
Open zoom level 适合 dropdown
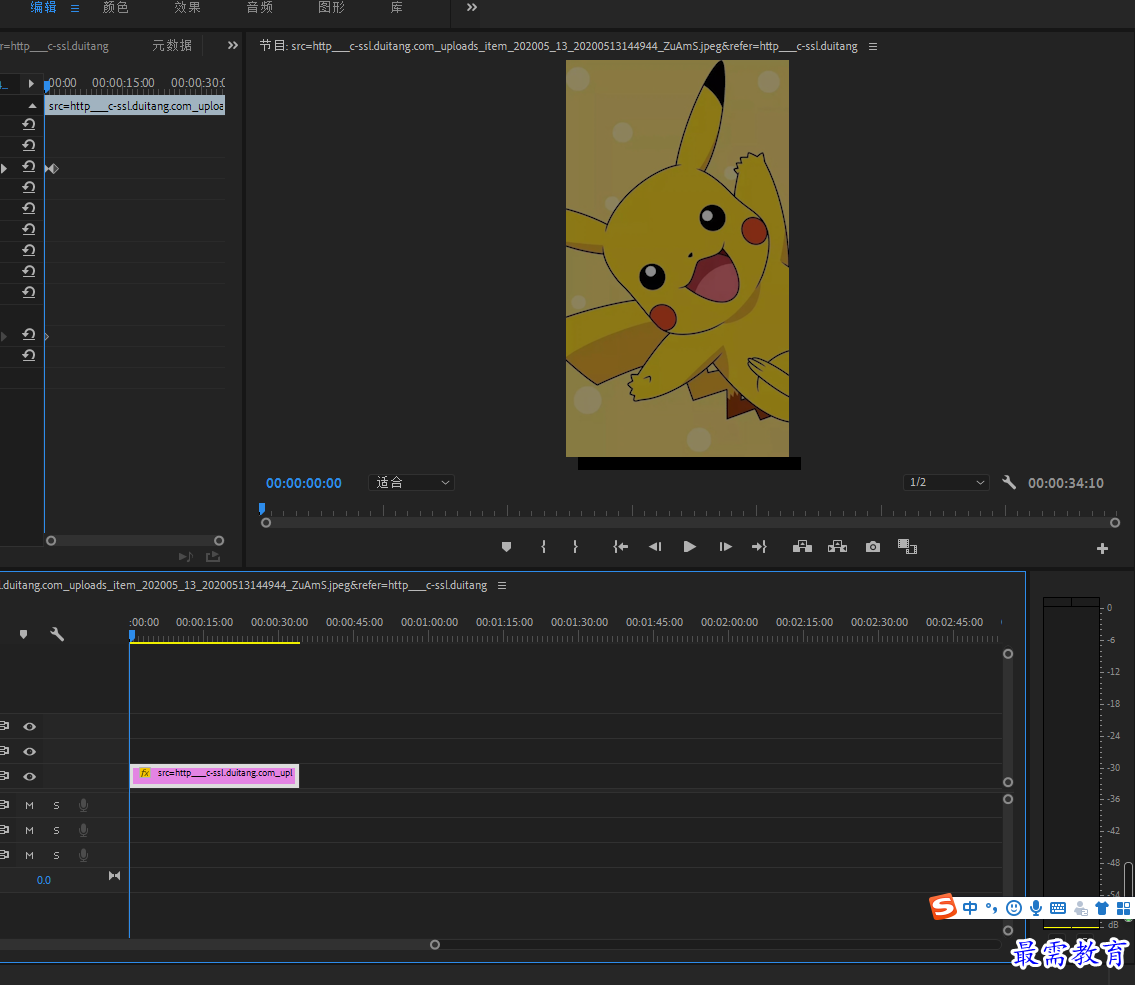(x=412, y=483)
